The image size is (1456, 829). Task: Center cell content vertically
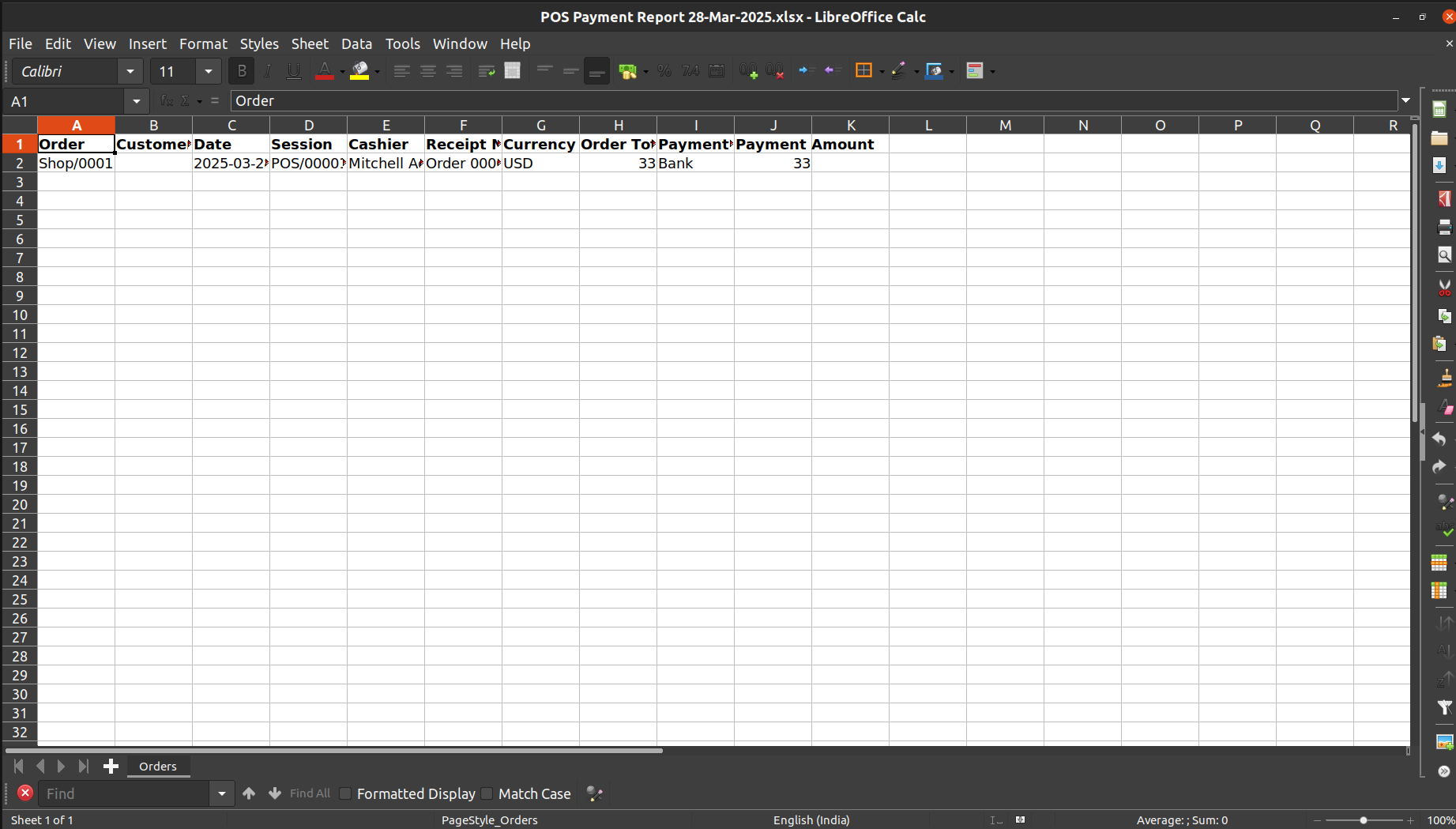coord(570,71)
